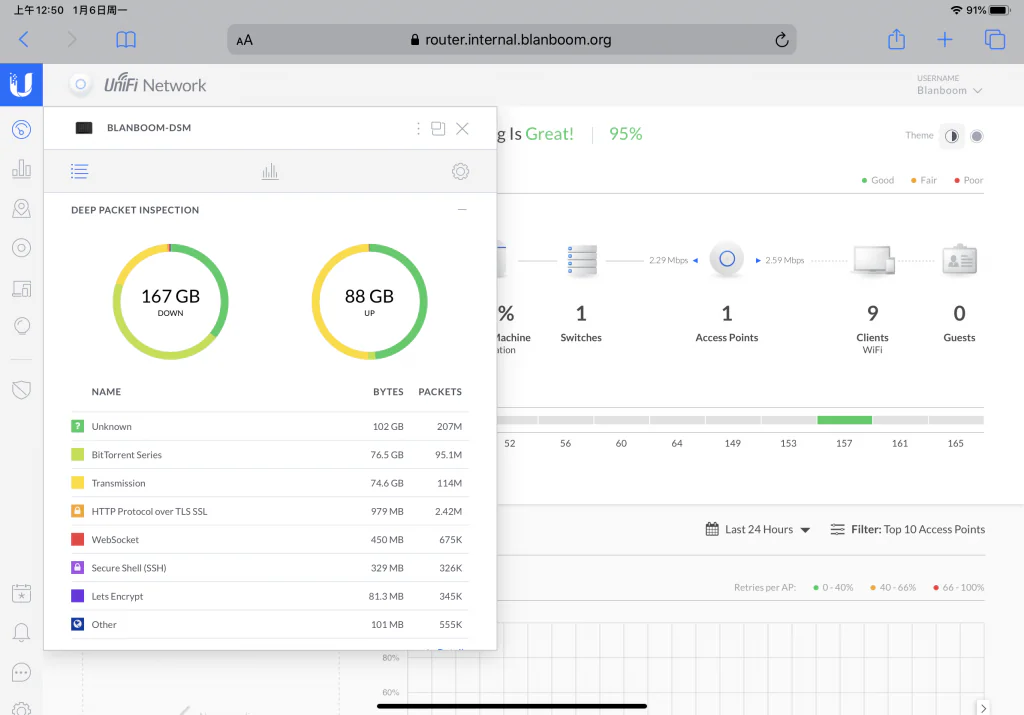Switch to the panel details list tab
This screenshot has height=715, width=1024.
(x=80, y=172)
